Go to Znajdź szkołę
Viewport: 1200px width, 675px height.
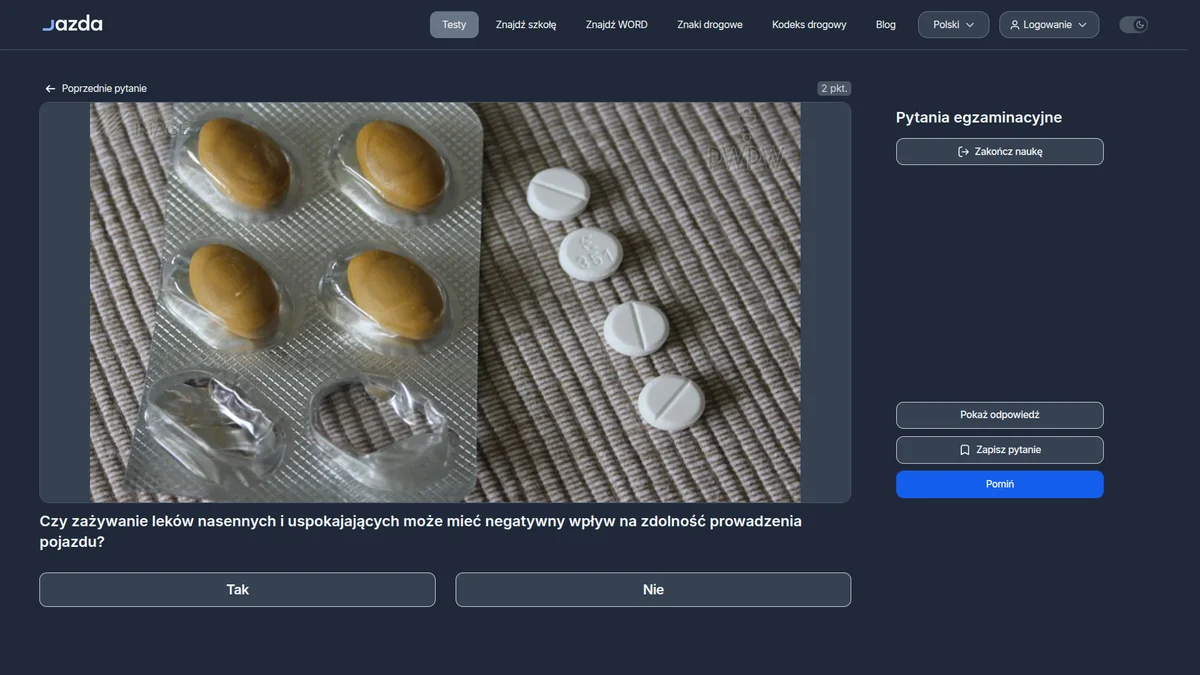(x=526, y=25)
